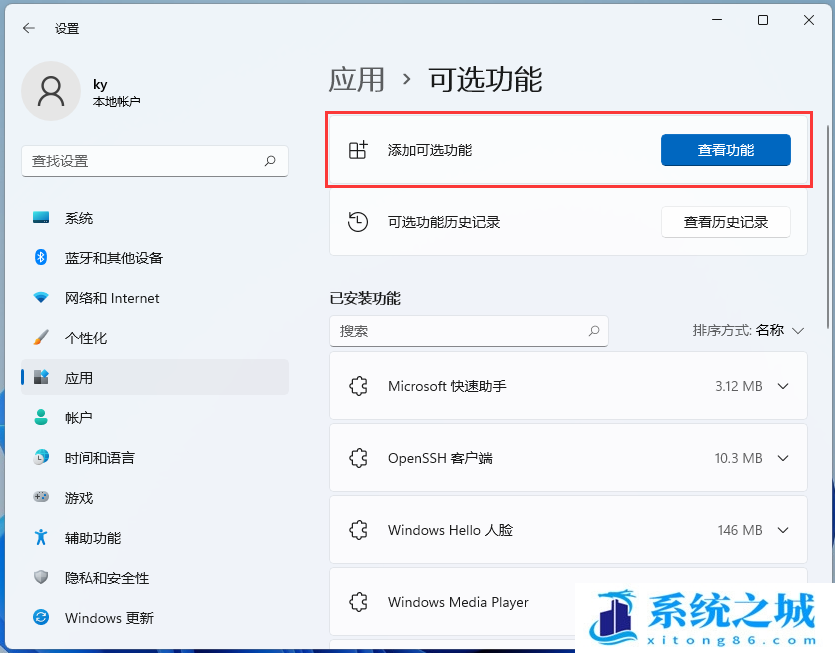Viewport: 835px width, 653px height.
Task: Open 网络和 Internet Wi-Fi icon
Action: click(x=41, y=298)
